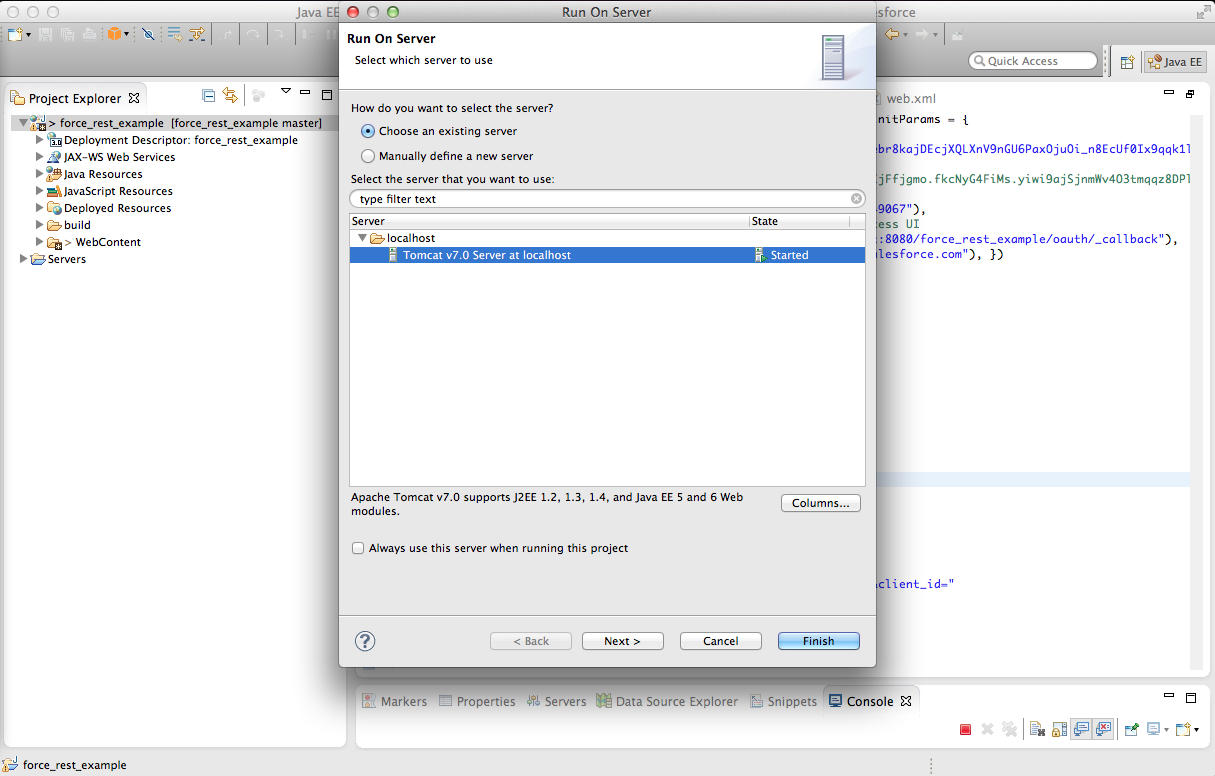Click the Cancel button
The height and width of the screenshot is (776, 1215).
[720, 641]
